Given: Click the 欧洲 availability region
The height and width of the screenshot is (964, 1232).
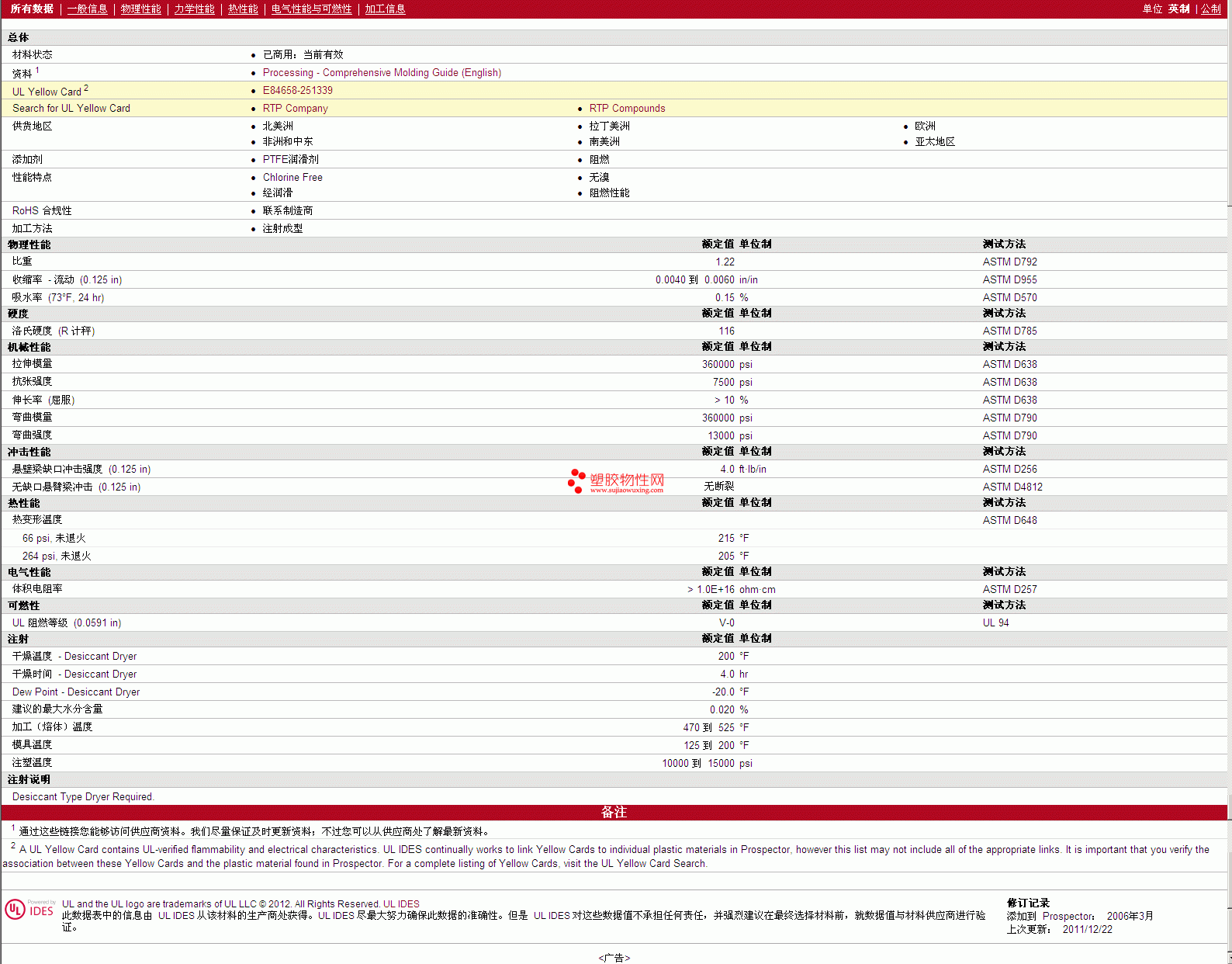Looking at the screenshot, I should pos(925,126).
